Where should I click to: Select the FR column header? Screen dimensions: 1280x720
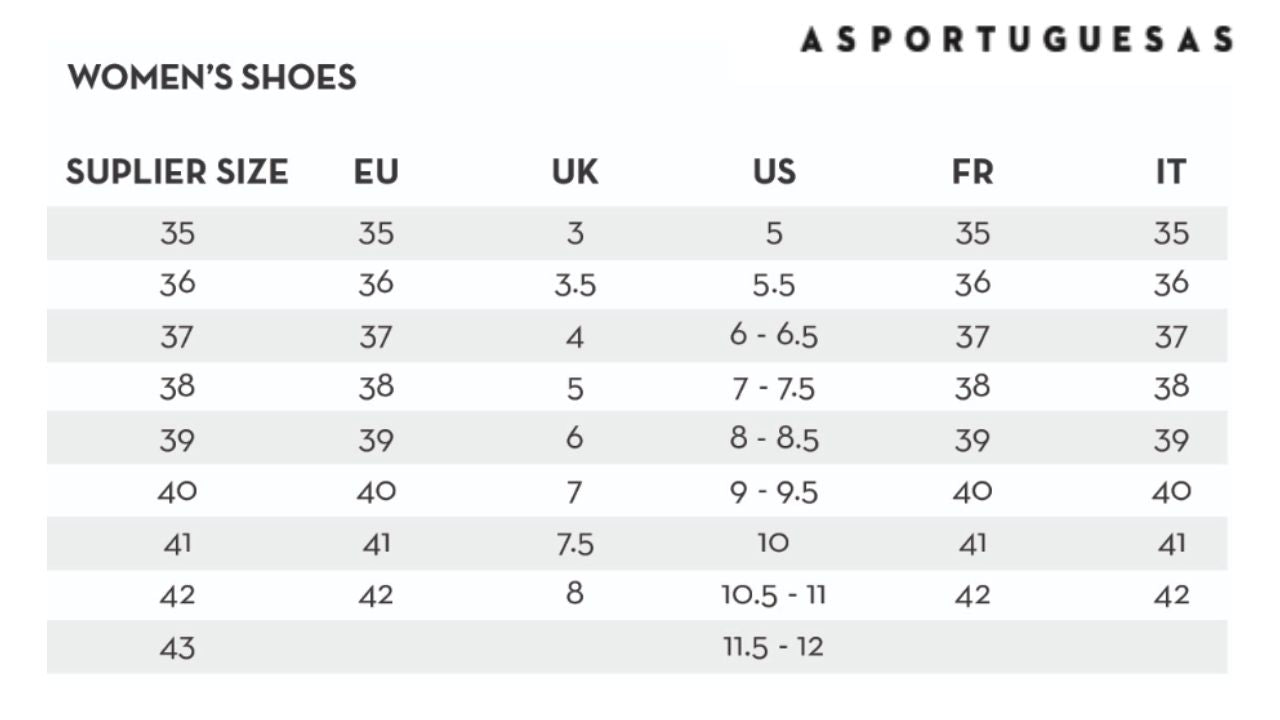click(972, 172)
